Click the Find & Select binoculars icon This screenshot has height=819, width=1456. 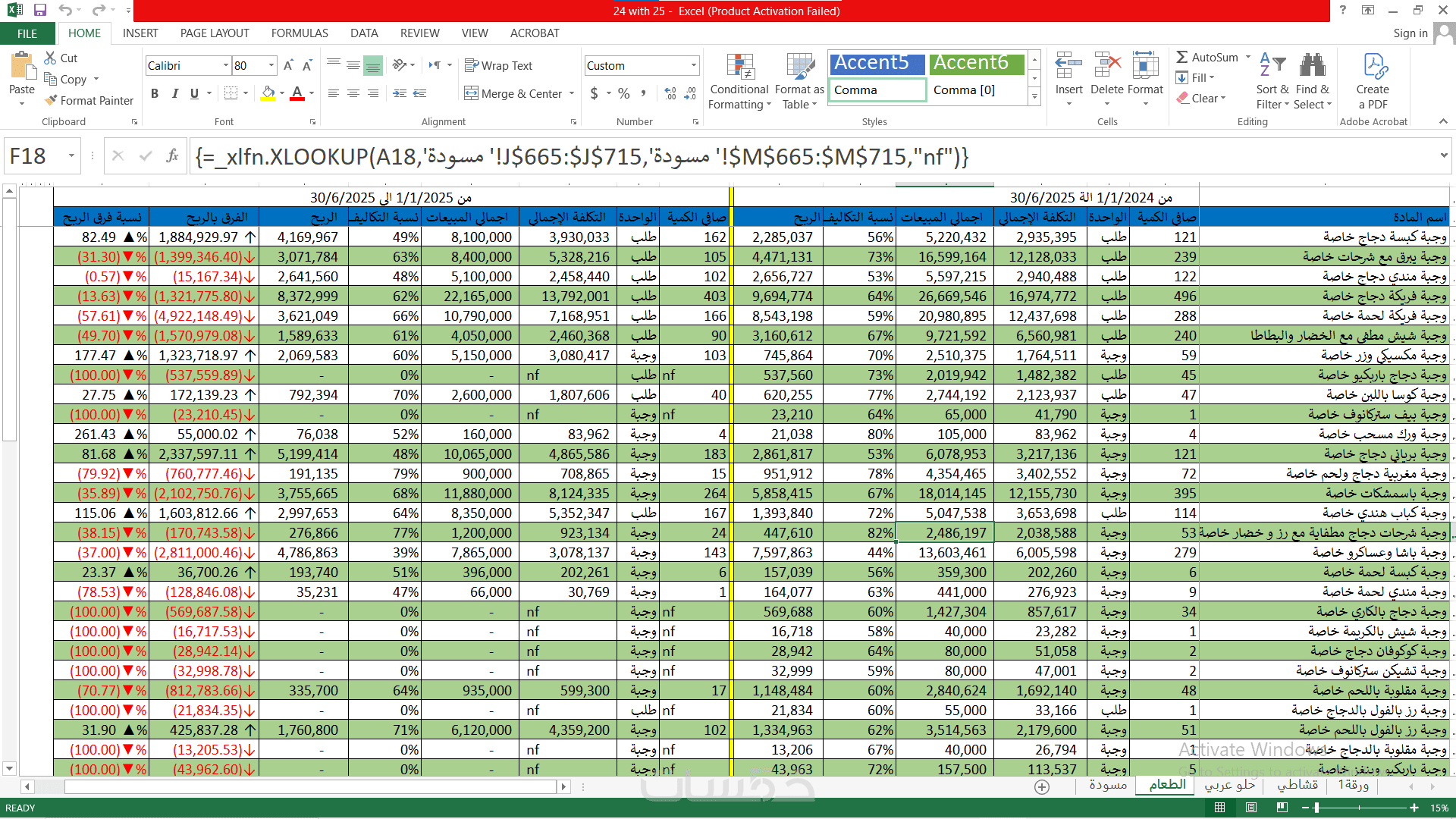tap(1312, 67)
